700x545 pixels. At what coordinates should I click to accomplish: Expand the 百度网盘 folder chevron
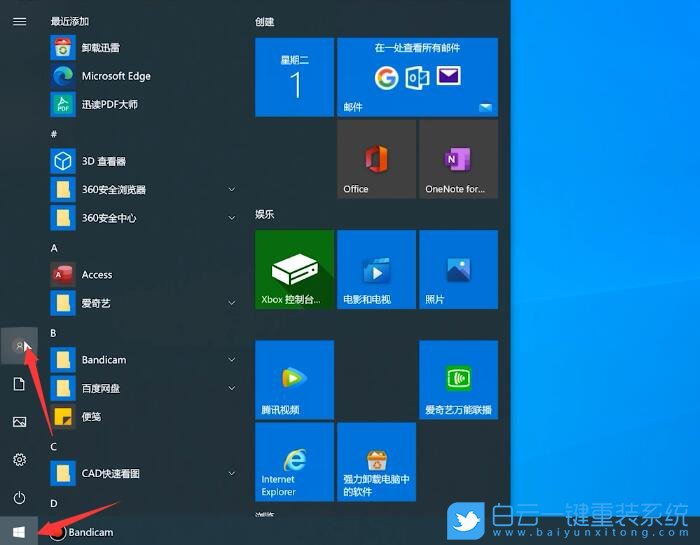(232, 388)
